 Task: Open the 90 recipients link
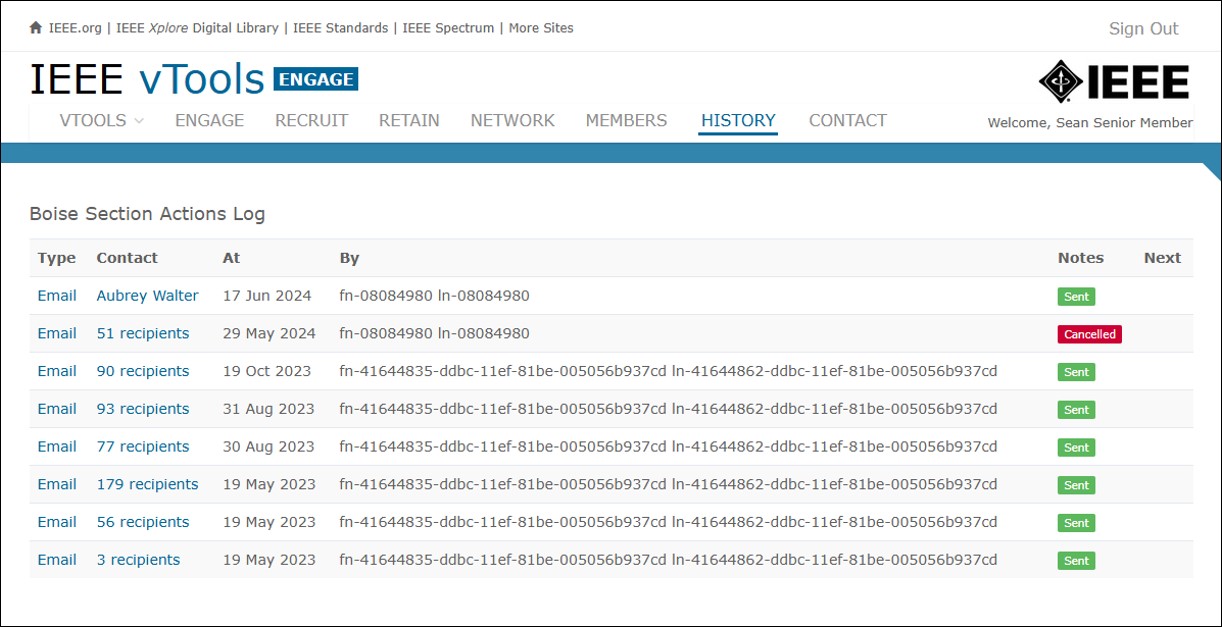tap(143, 371)
